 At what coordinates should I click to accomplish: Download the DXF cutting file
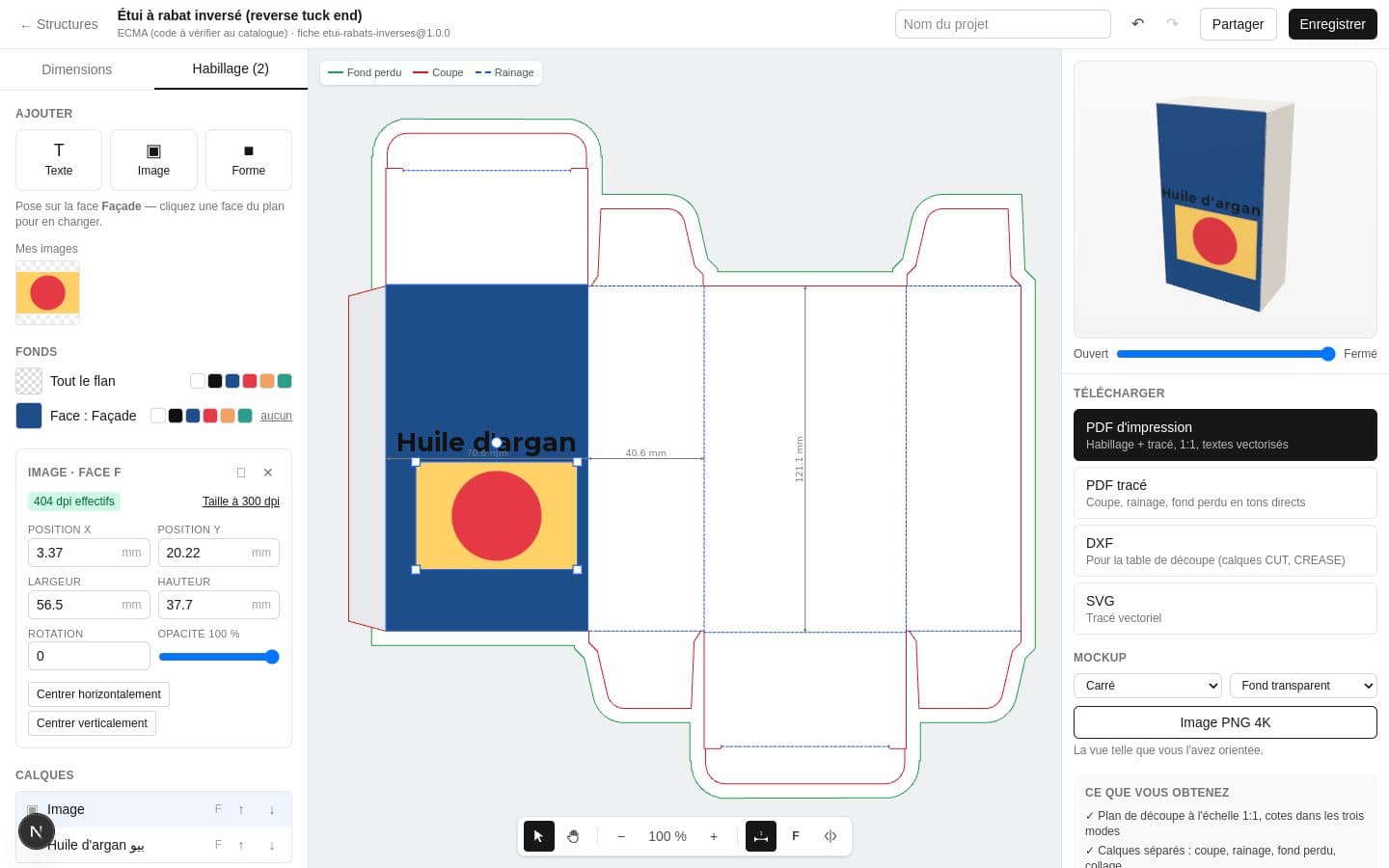tap(1225, 551)
